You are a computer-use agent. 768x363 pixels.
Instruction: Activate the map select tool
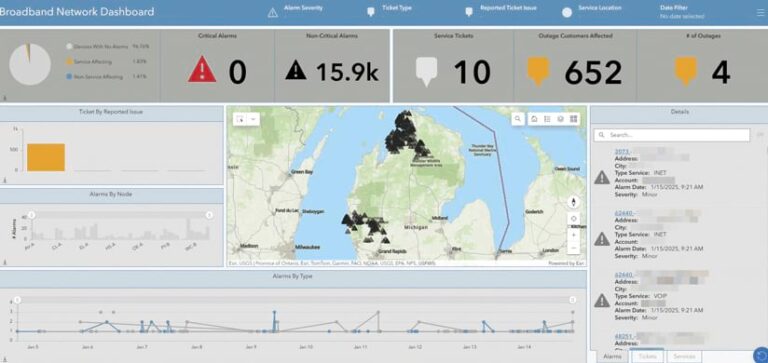(x=240, y=119)
